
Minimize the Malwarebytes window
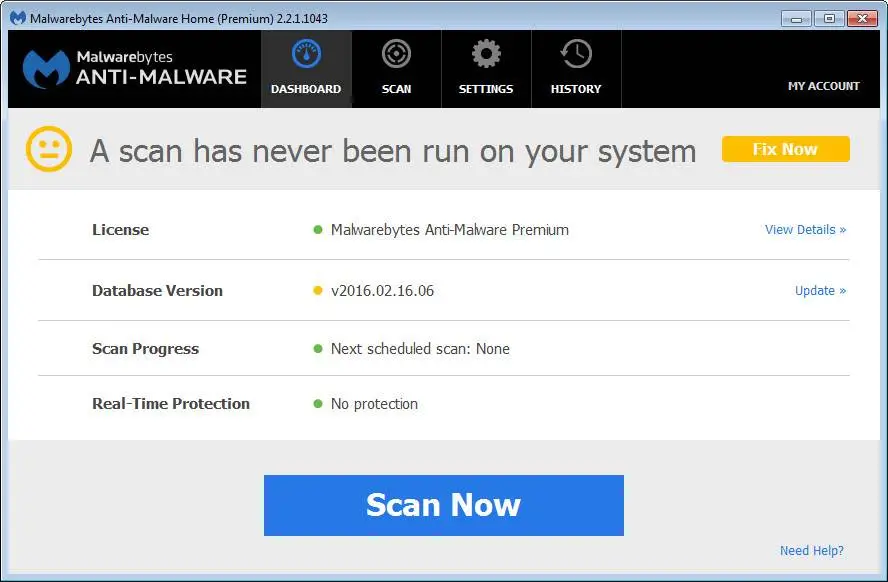pyautogui.click(x=796, y=19)
